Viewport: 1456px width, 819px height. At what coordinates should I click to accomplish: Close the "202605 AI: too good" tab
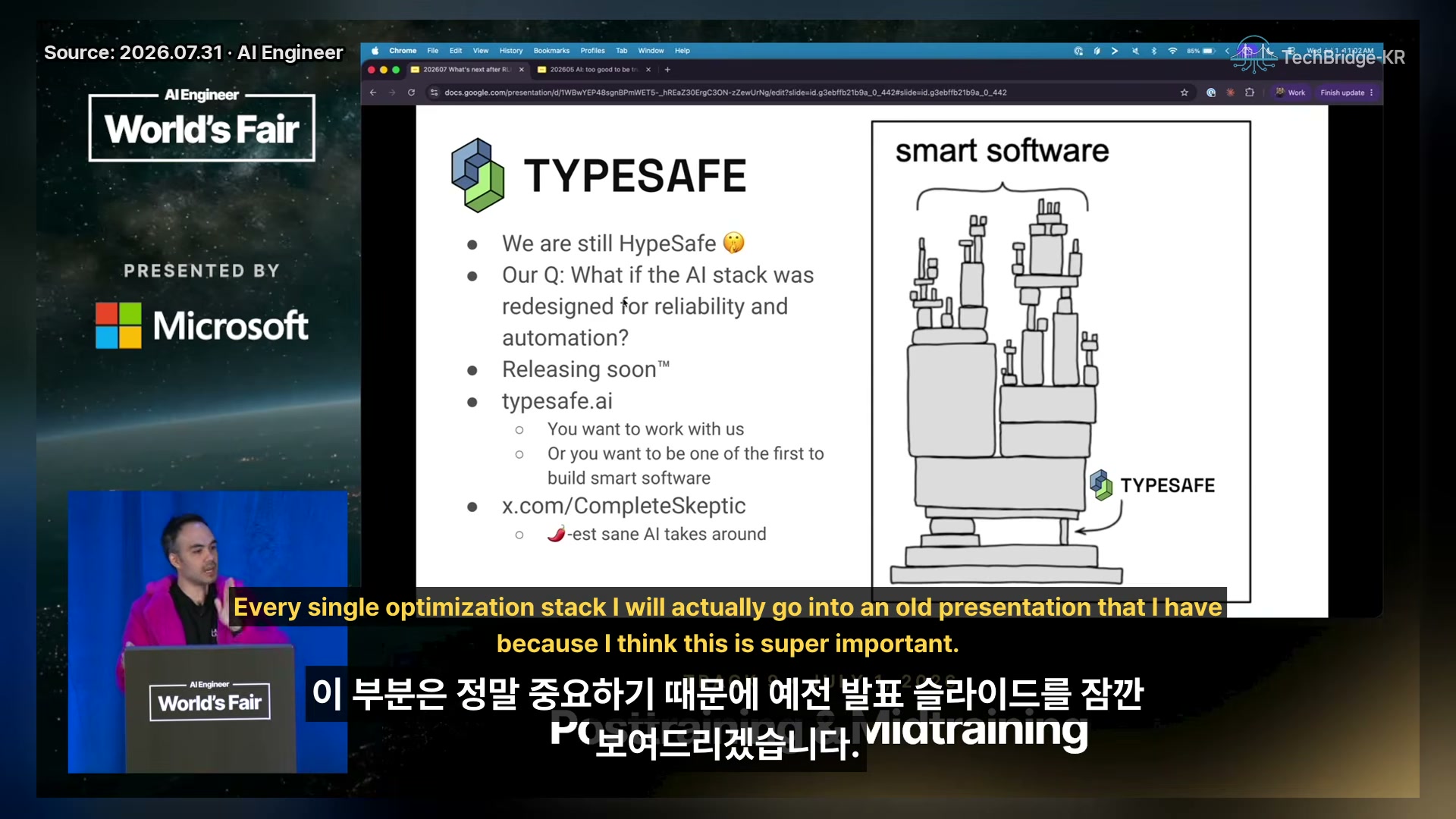[648, 70]
